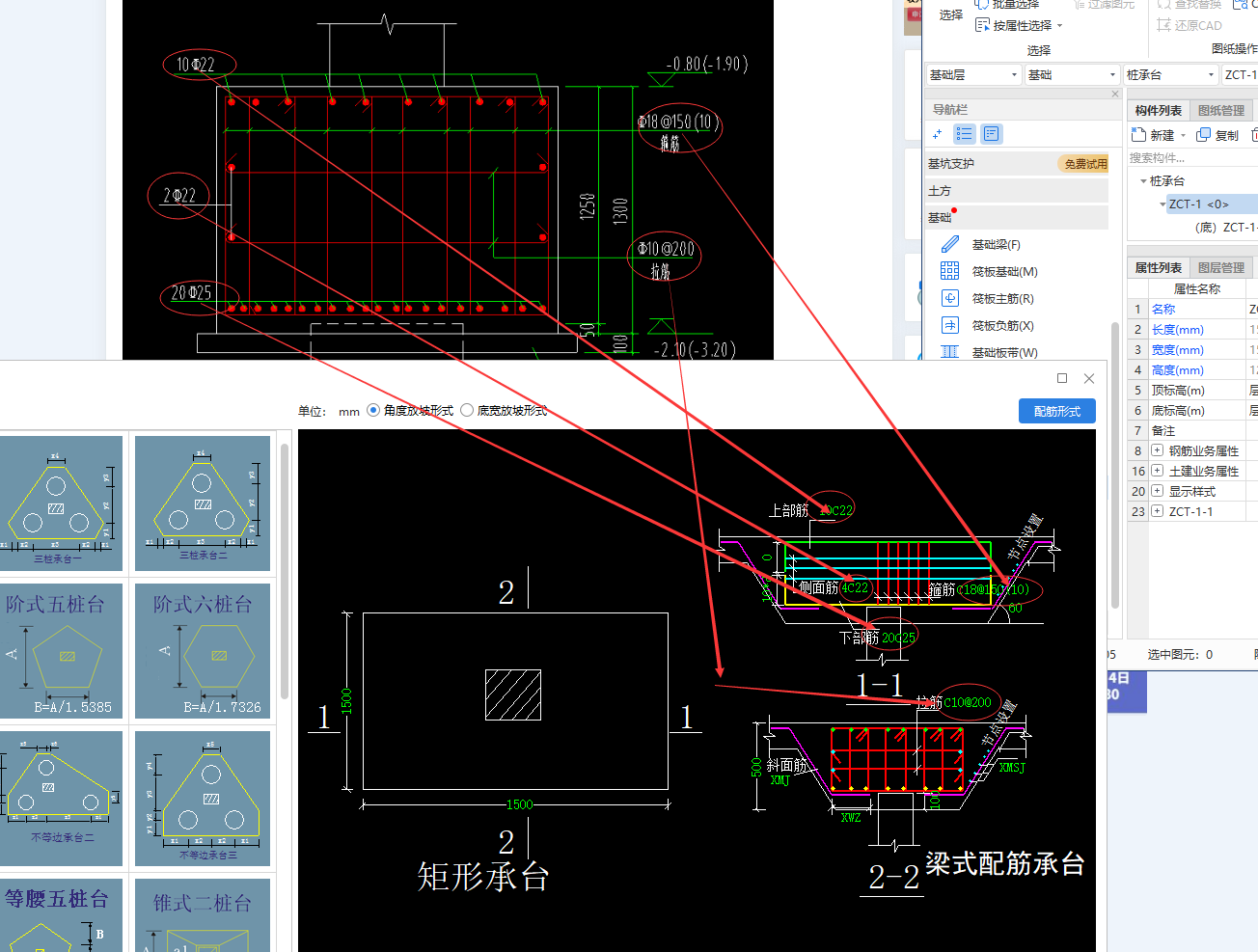The image size is (1258, 952).
Task: Open the 新建 dropdown arrow
Action: click(x=1183, y=136)
